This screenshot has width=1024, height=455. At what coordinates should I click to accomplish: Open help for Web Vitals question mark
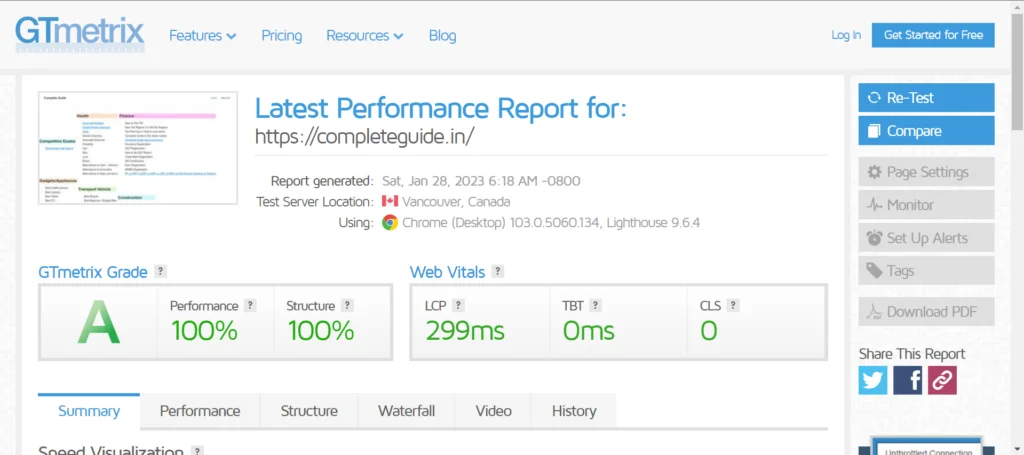pyautogui.click(x=498, y=272)
